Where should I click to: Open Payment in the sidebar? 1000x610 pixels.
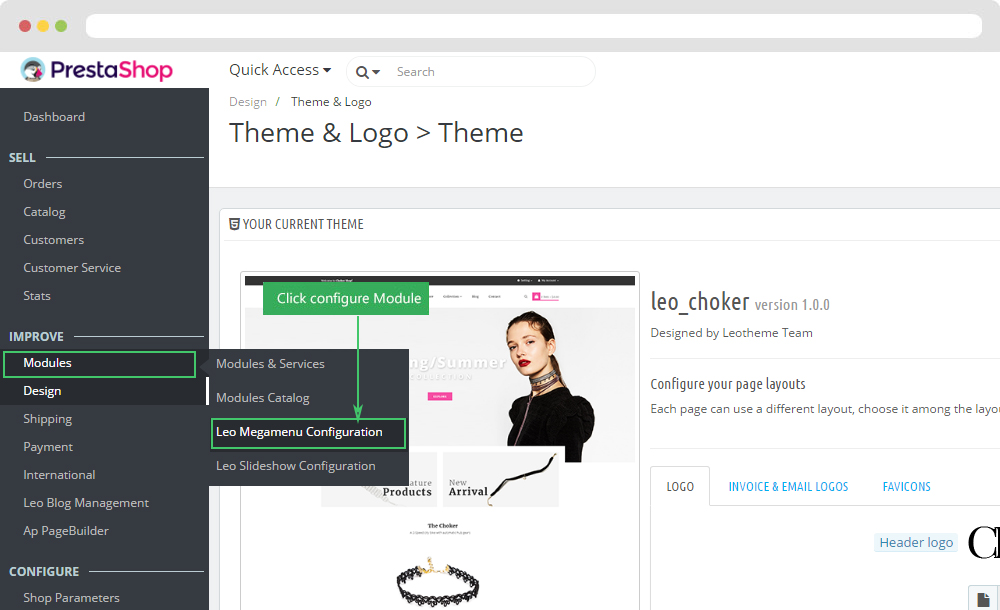pos(48,447)
